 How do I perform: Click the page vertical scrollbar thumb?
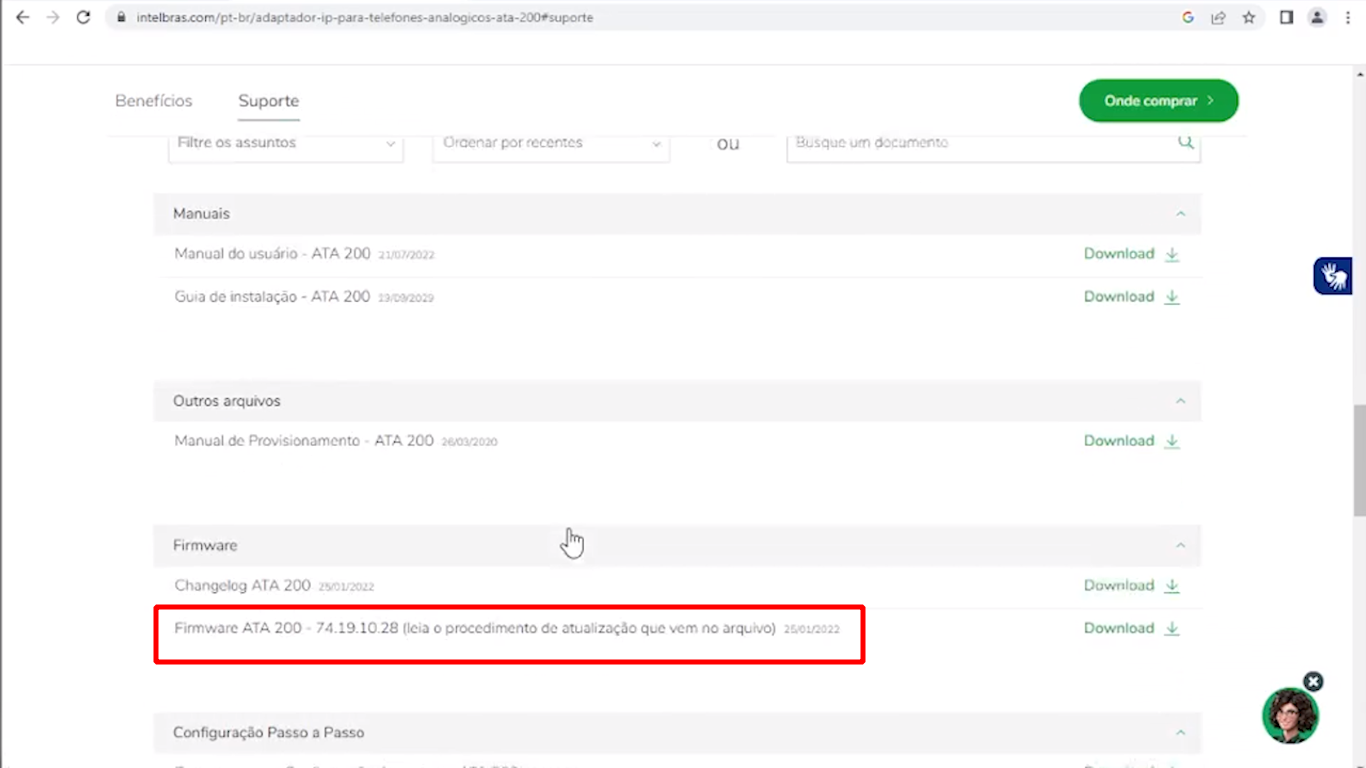(x=1359, y=460)
